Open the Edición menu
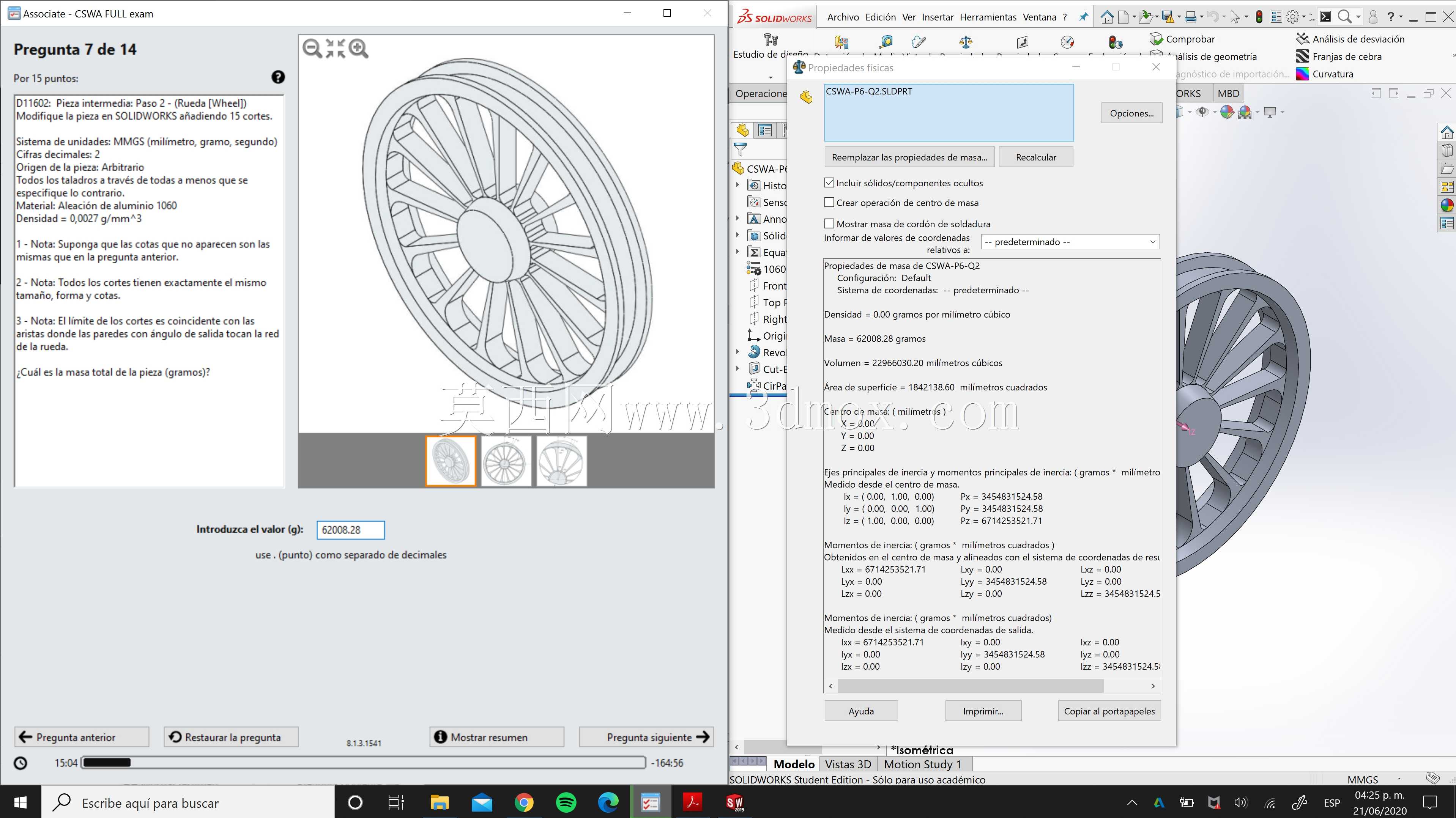Viewport: 1456px width, 818px height. (880, 17)
